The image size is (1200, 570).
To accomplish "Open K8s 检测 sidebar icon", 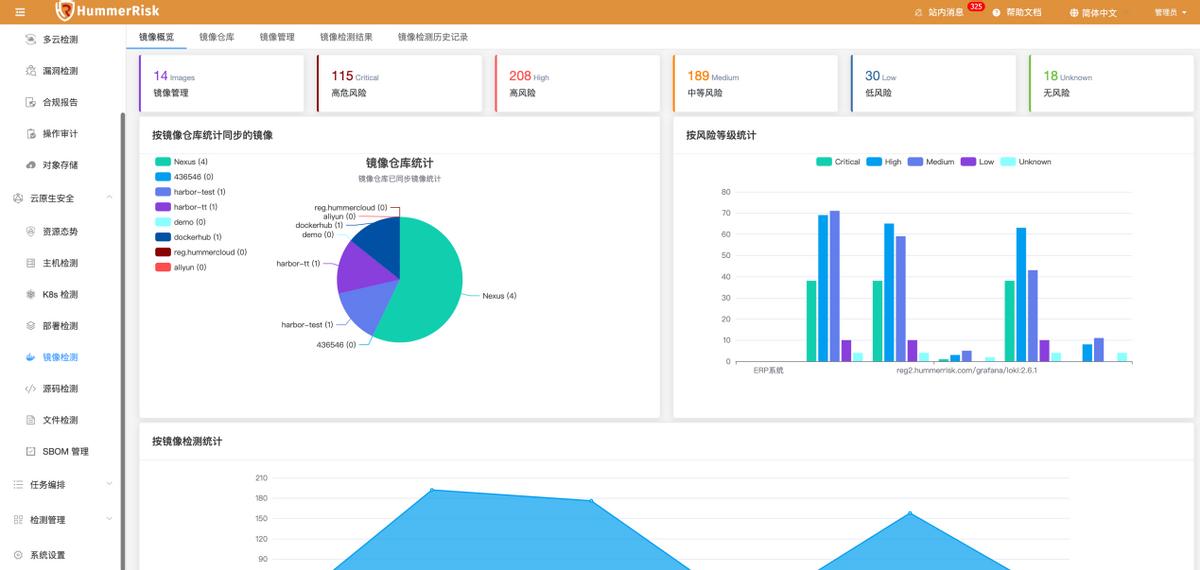I will (x=31, y=295).
